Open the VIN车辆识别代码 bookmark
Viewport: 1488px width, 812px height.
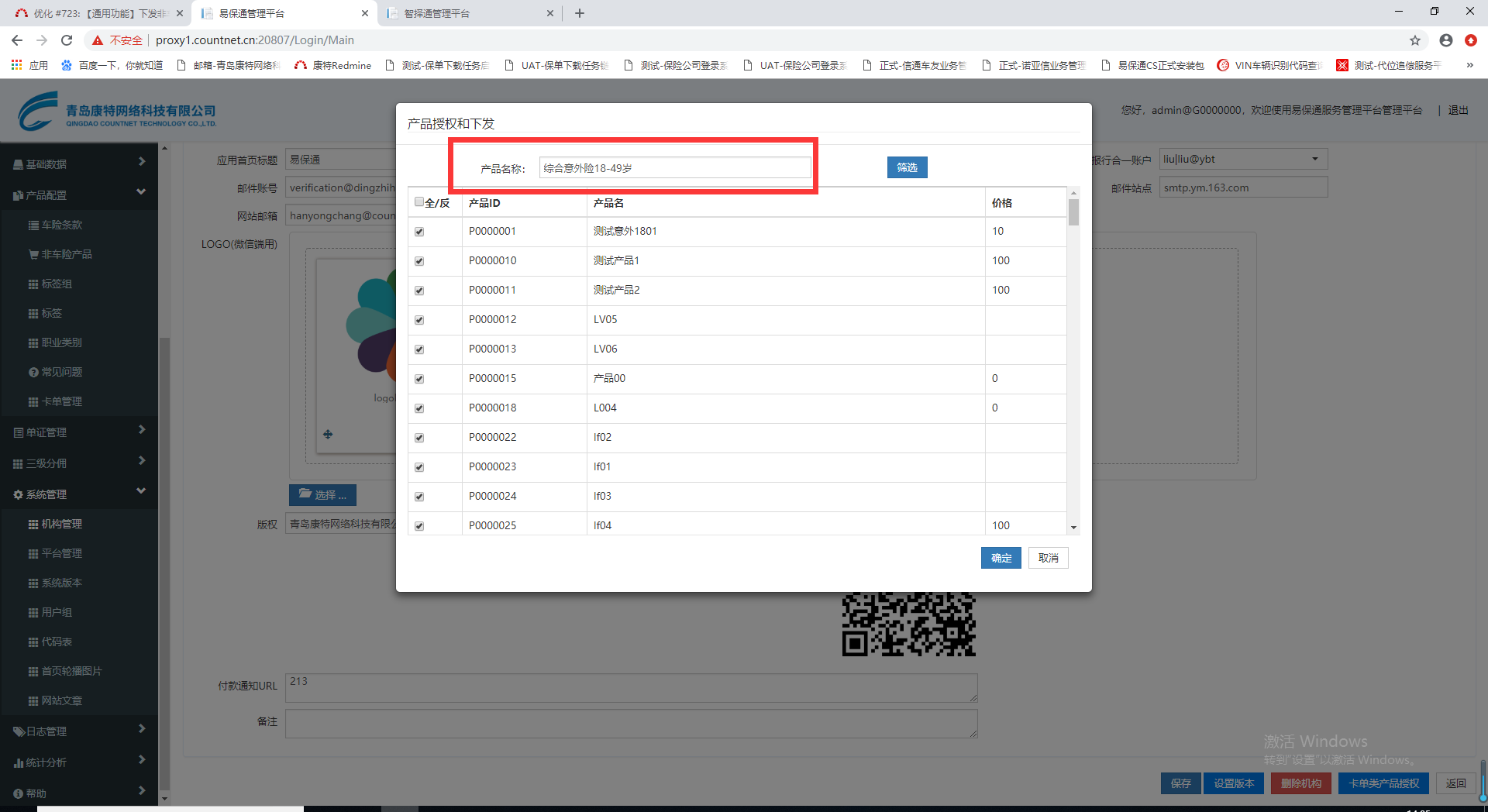click(x=1269, y=65)
